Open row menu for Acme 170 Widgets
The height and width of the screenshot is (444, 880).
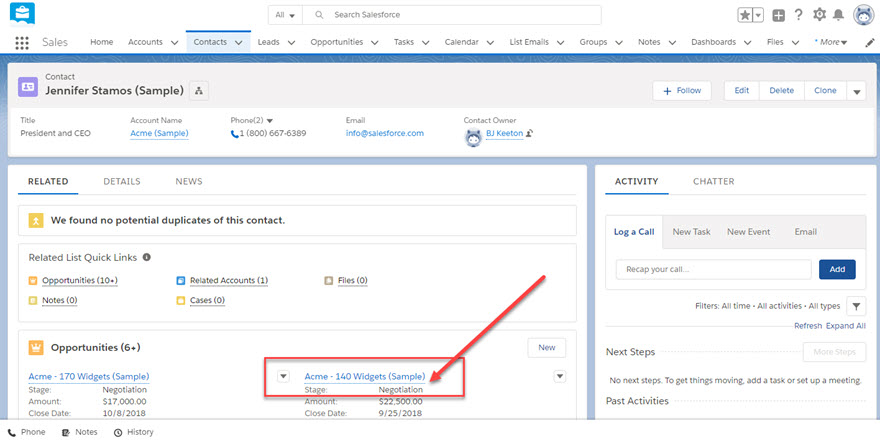(x=282, y=376)
